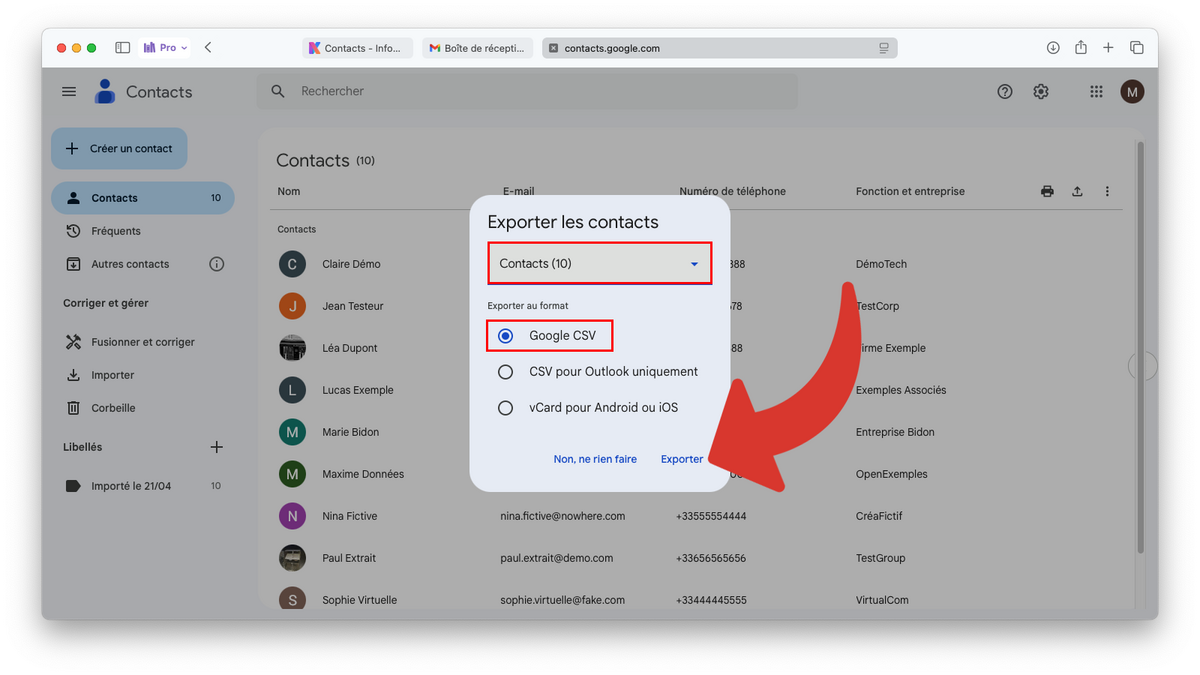Viewport: 1200px width, 675px height.
Task: Click Jean Testeur's avatar J
Action: tap(292, 306)
